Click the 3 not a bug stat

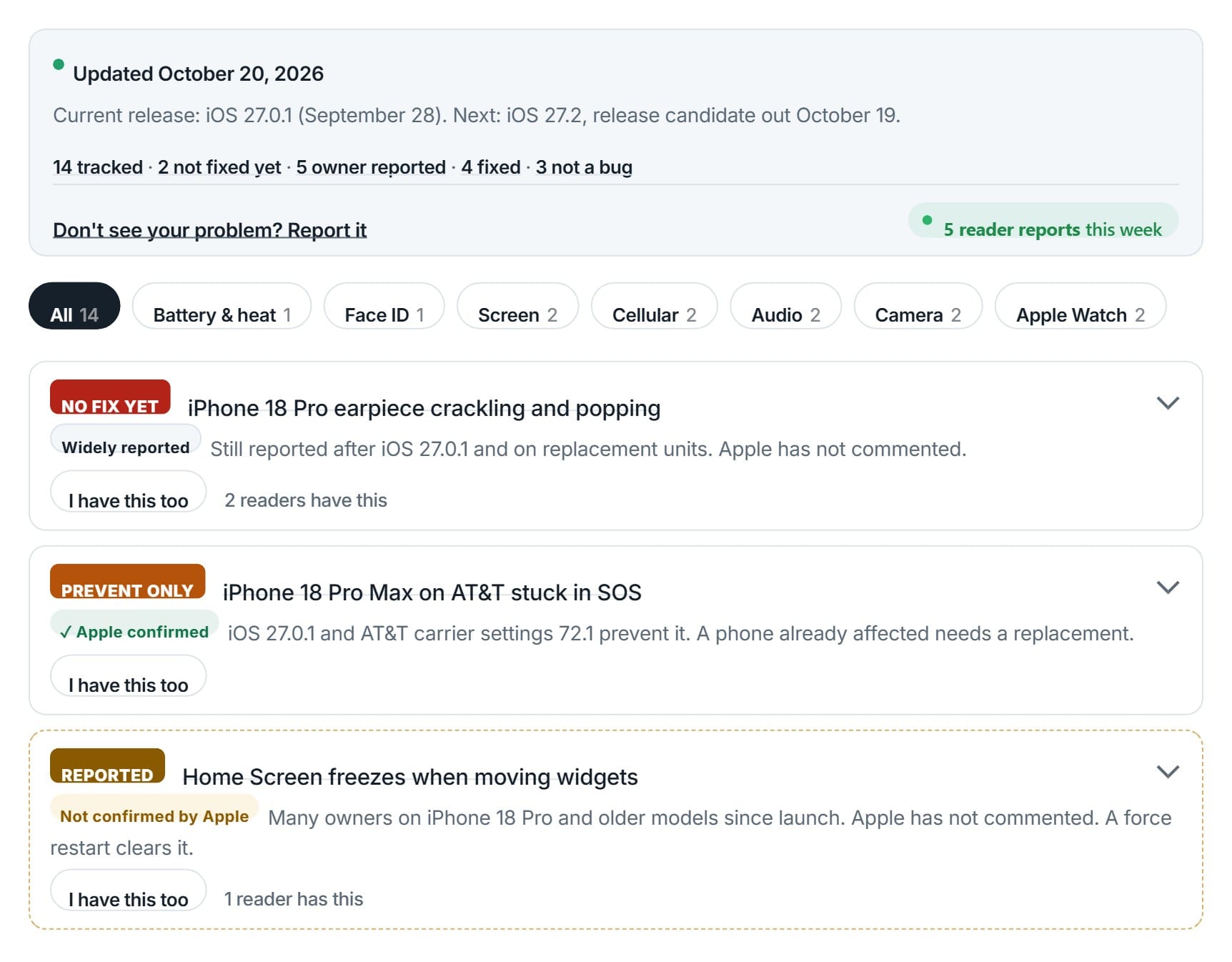pyautogui.click(x=584, y=167)
